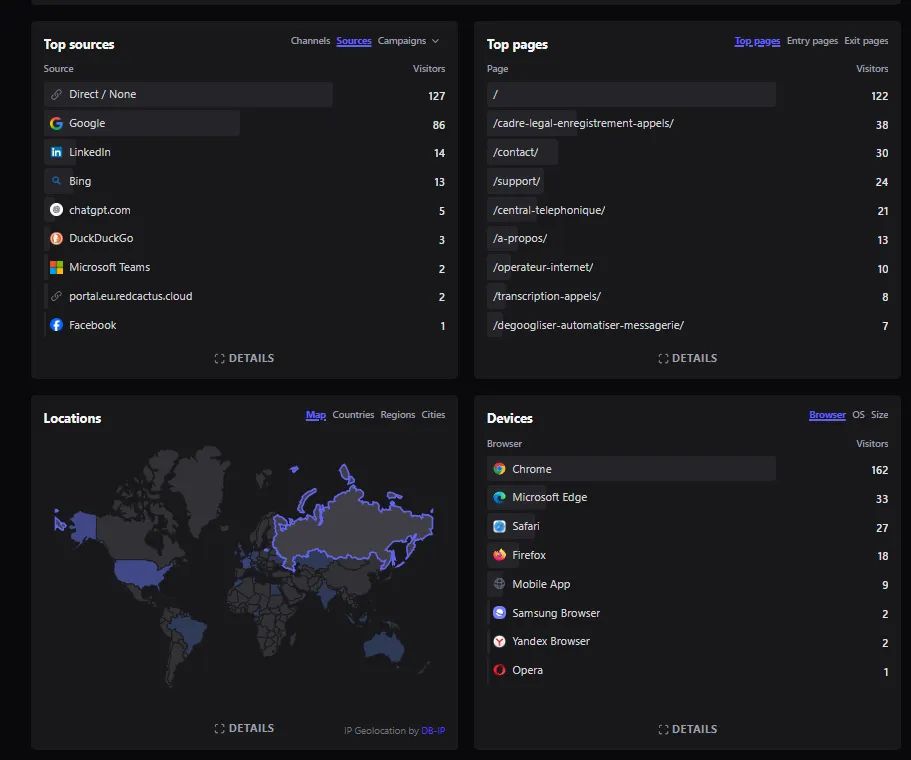Open DETAILS for Devices
Viewport: 911px width, 760px height.
[687, 729]
